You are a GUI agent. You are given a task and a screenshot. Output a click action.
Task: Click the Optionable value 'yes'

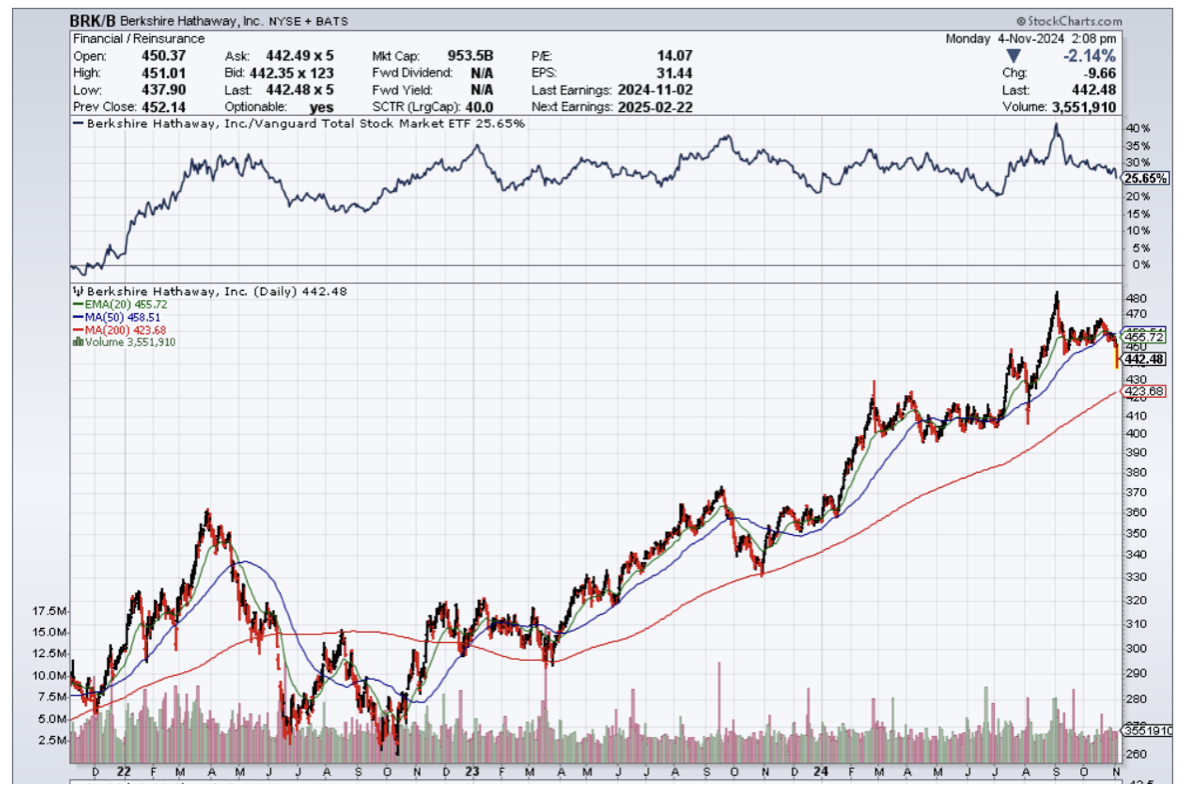[x=320, y=108]
